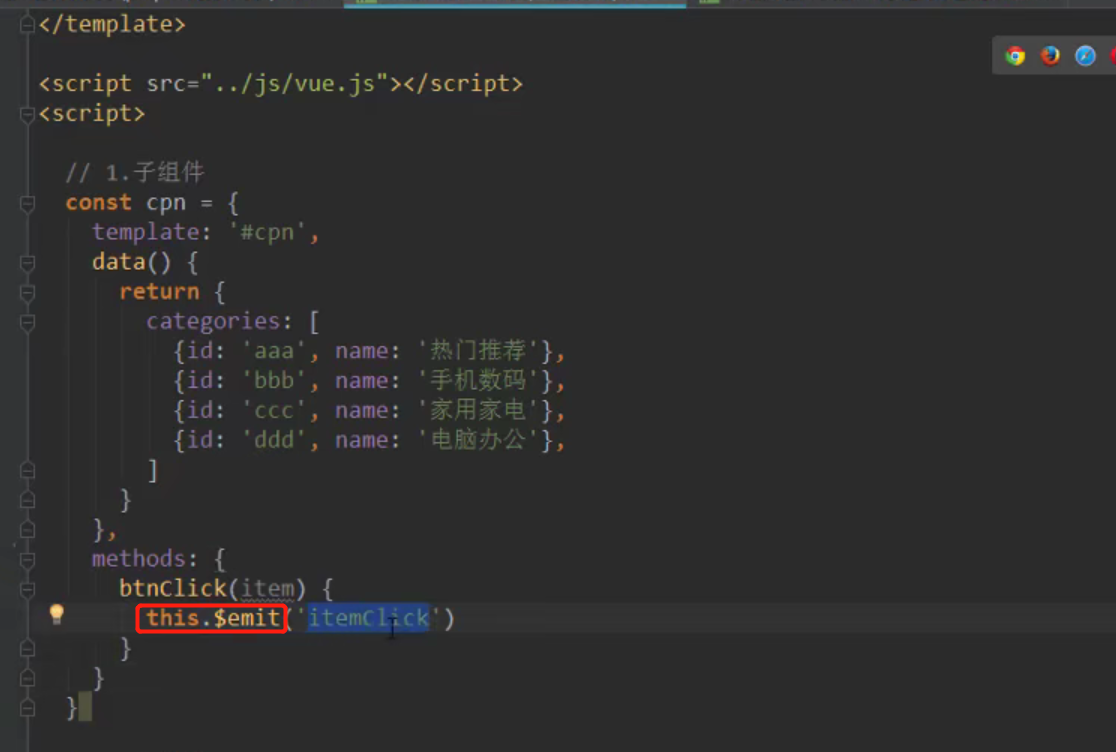Click the yellow lightbulb intention icon
The height and width of the screenshot is (752, 1116).
[x=56, y=614]
